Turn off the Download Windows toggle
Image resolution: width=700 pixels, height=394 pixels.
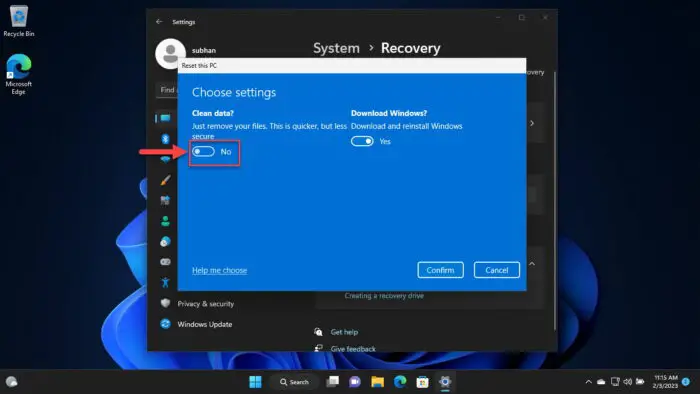[362, 141]
